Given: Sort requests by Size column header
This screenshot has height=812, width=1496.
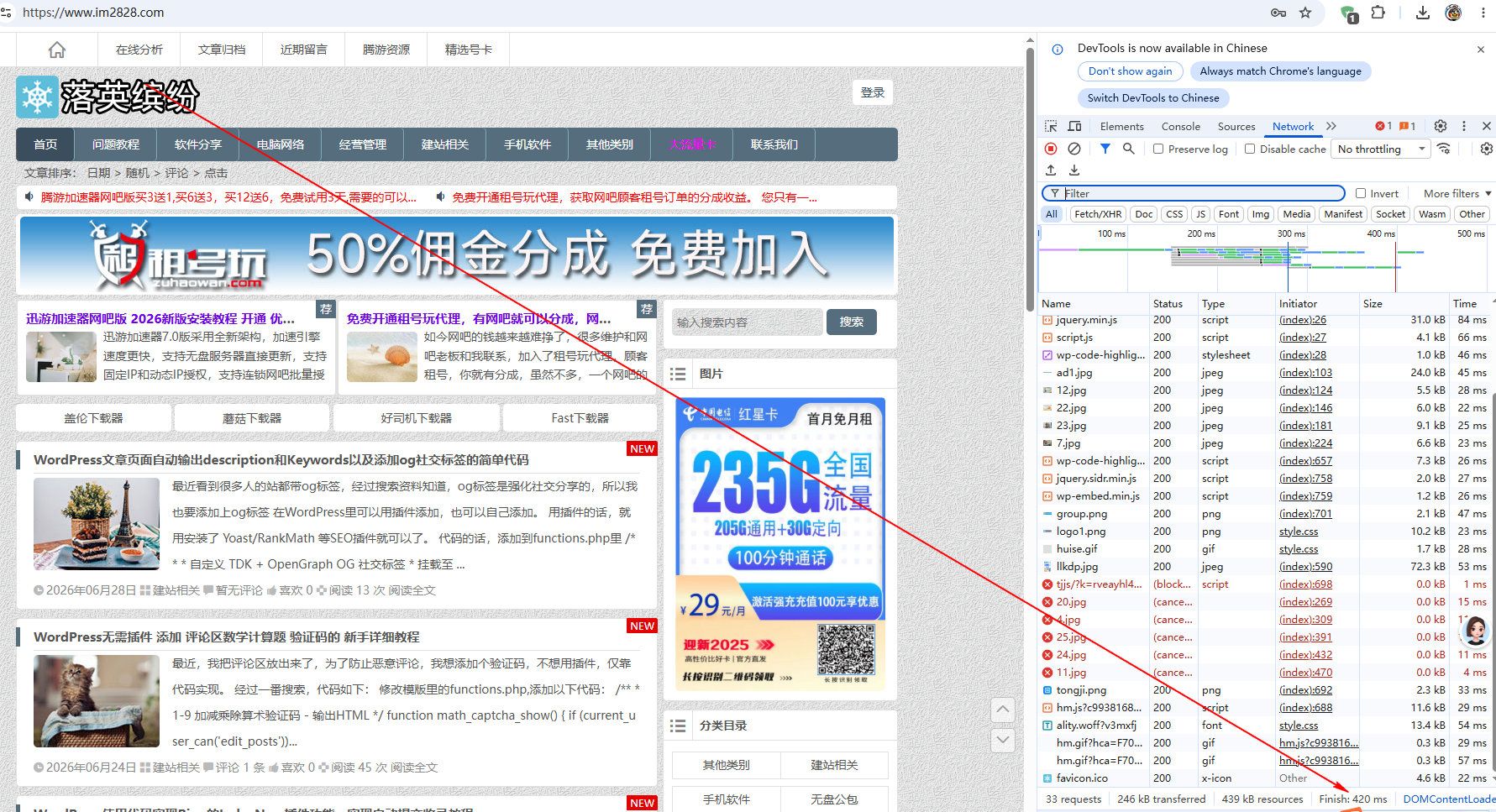Looking at the screenshot, I should coord(1404,303).
